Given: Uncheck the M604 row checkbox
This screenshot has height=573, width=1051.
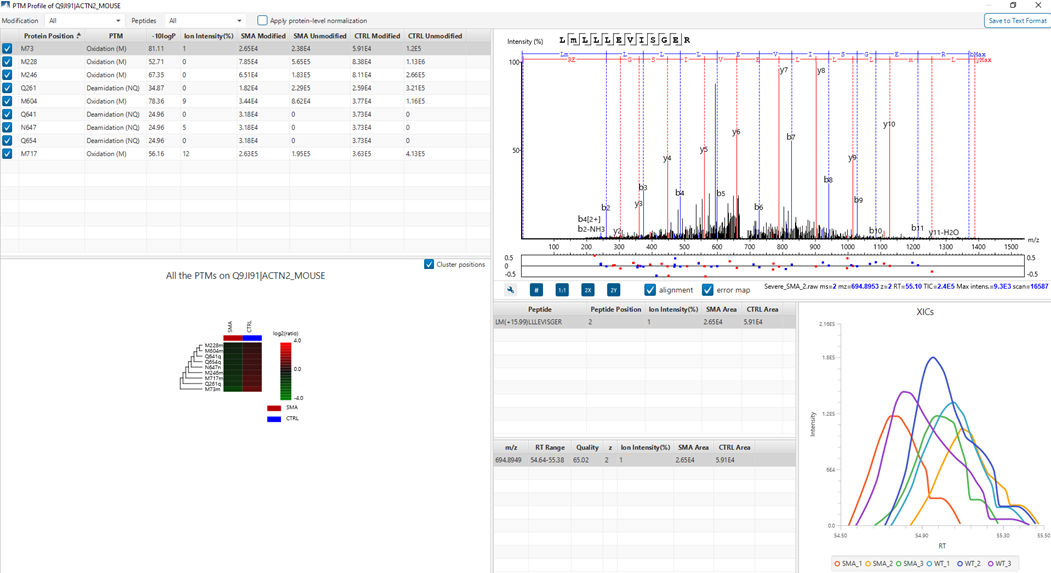Looking at the screenshot, I should pos(7,101).
